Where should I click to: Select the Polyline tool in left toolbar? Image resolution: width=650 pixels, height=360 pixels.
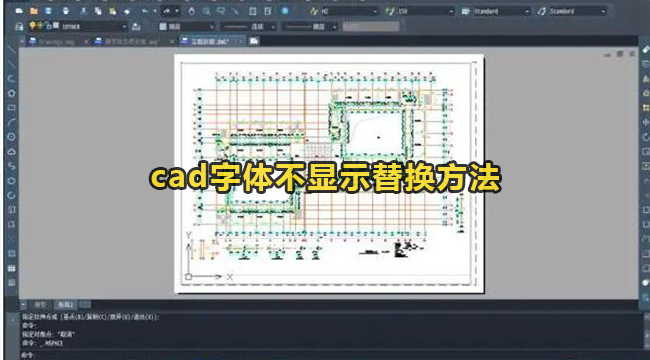pyautogui.click(x=12, y=78)
